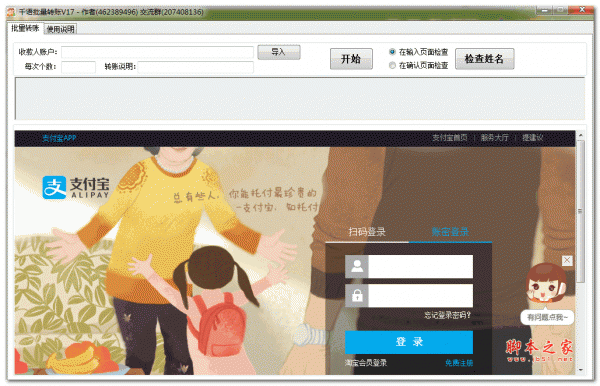Close the application window
Screen dimensions: 600x386
[581, 10]
